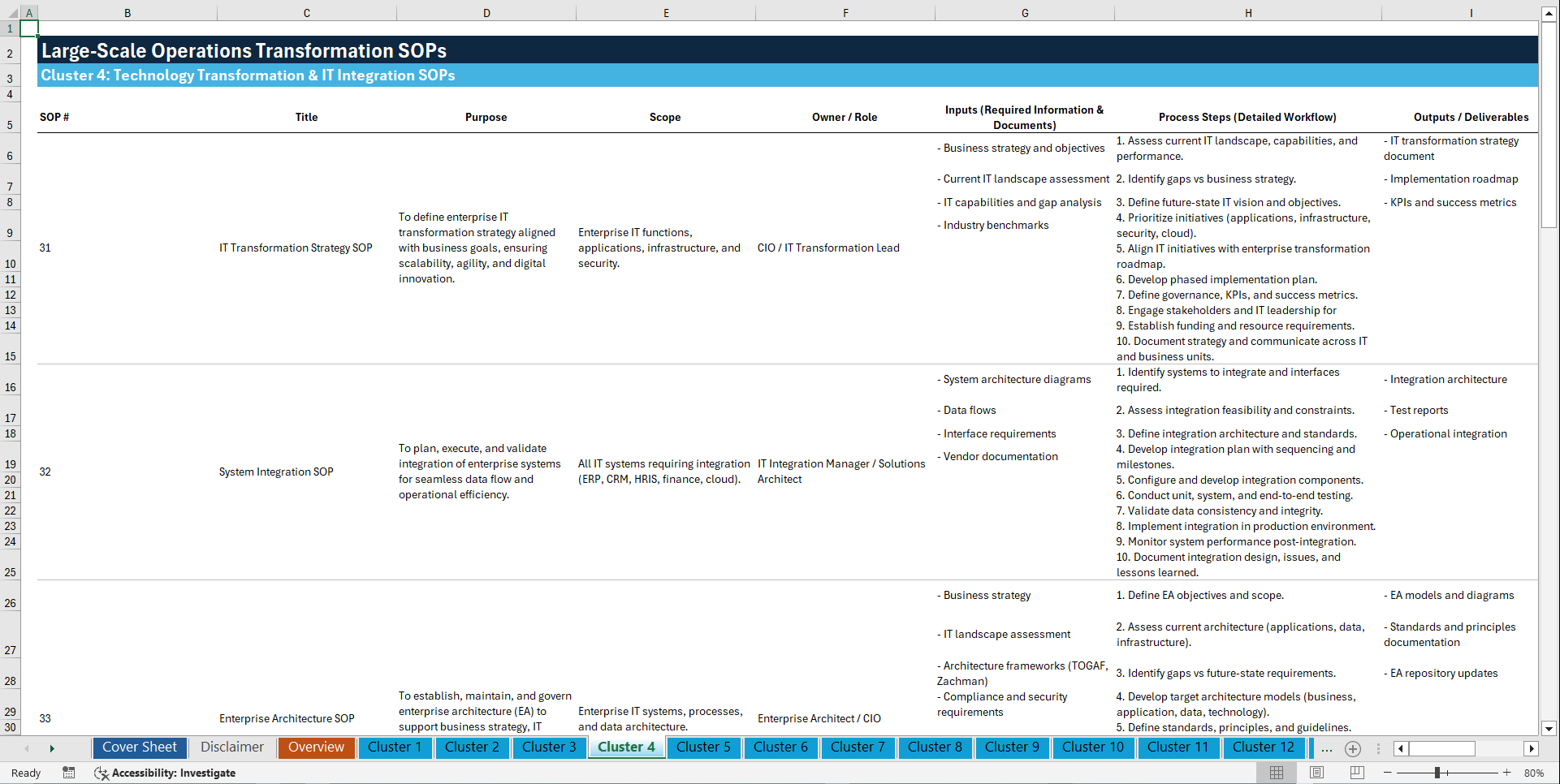Start macro recording from the status bar
This screenshot has width=1560, height=784.
coord(69,773)
